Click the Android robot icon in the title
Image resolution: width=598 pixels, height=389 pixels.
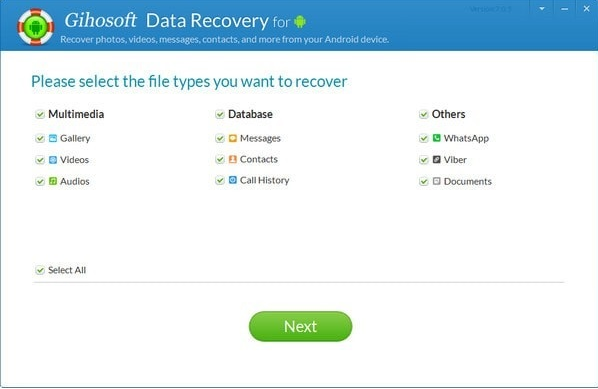(300, 22)
